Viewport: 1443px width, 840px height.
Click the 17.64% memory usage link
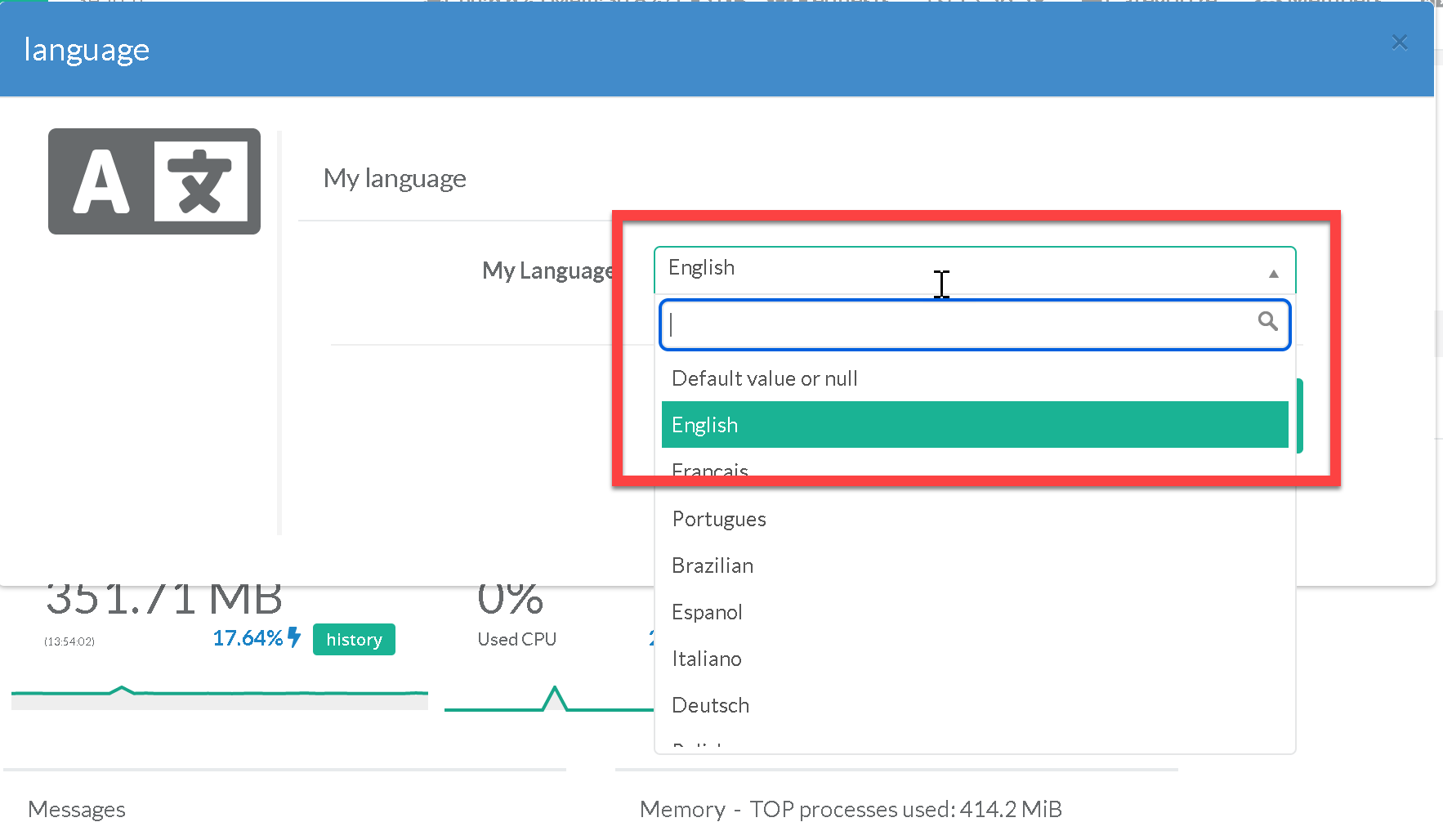(x=248, y=638)
